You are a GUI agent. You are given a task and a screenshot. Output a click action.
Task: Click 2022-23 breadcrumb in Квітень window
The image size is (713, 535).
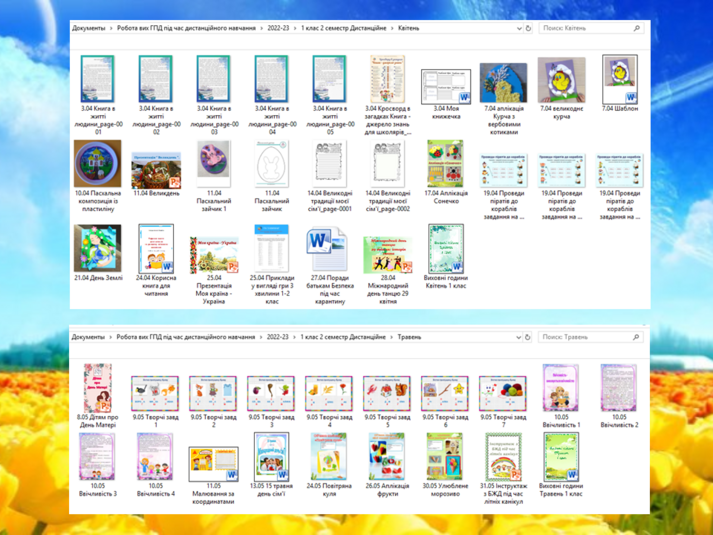tap(278, 28)
